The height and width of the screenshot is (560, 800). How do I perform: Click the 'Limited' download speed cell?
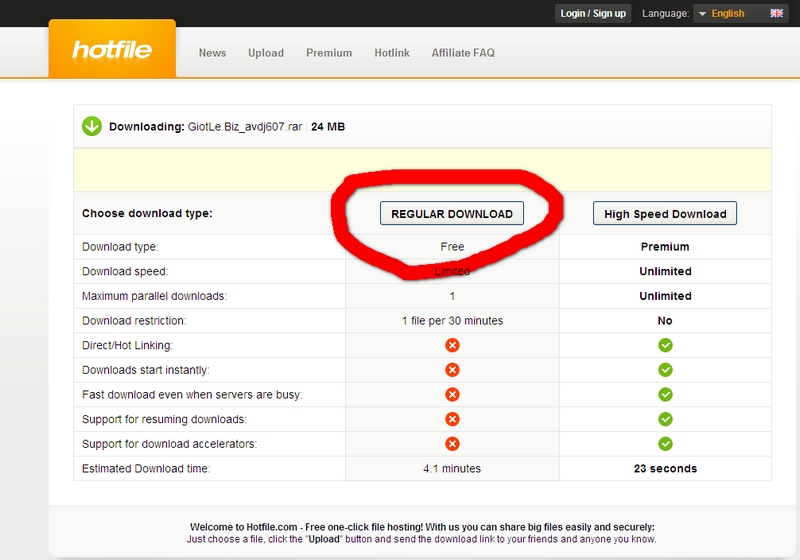click(452, 271)
